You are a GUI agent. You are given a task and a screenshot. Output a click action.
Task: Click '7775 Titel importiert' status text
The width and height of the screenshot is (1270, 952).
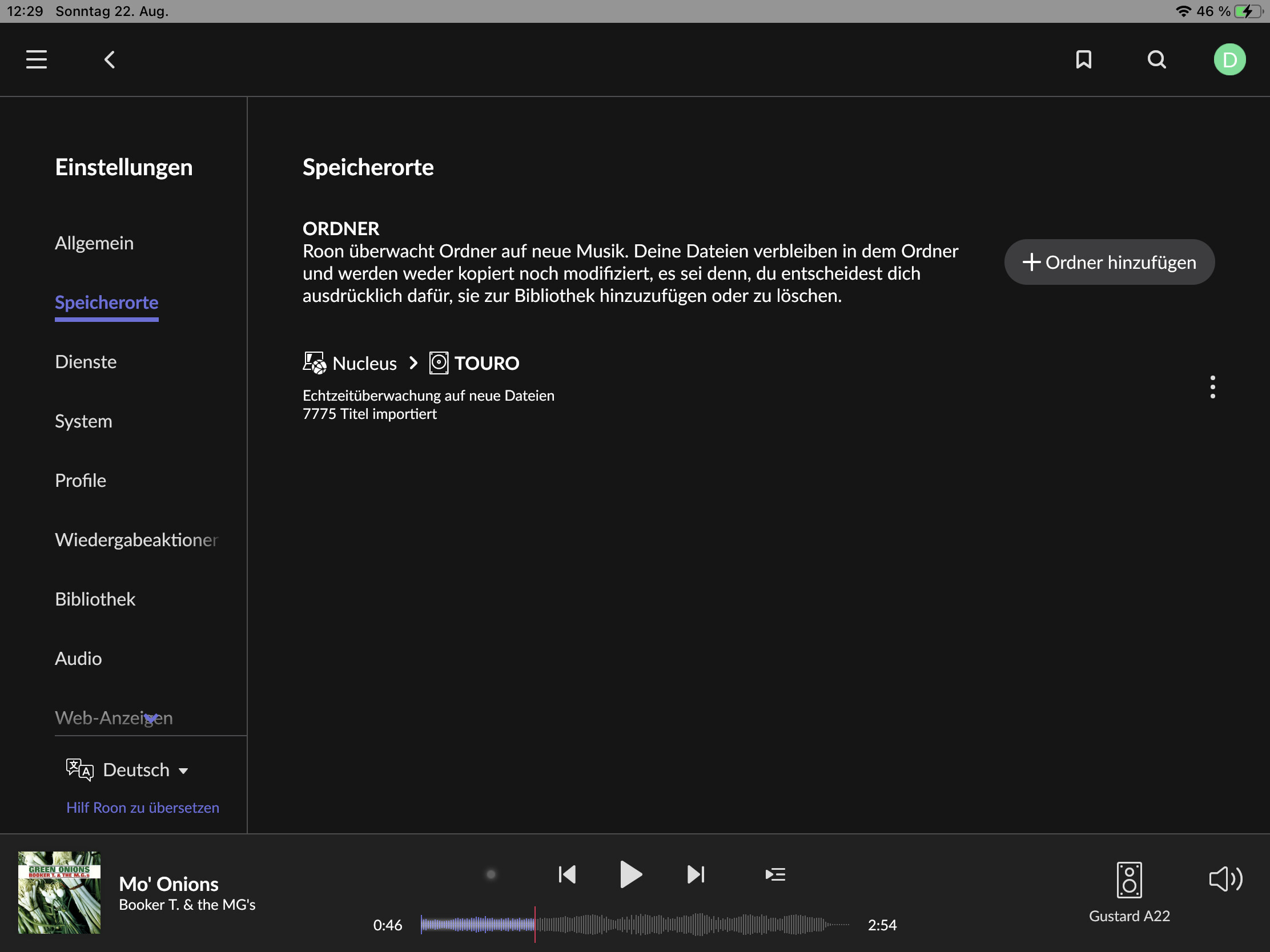click(x=369, y=414)
